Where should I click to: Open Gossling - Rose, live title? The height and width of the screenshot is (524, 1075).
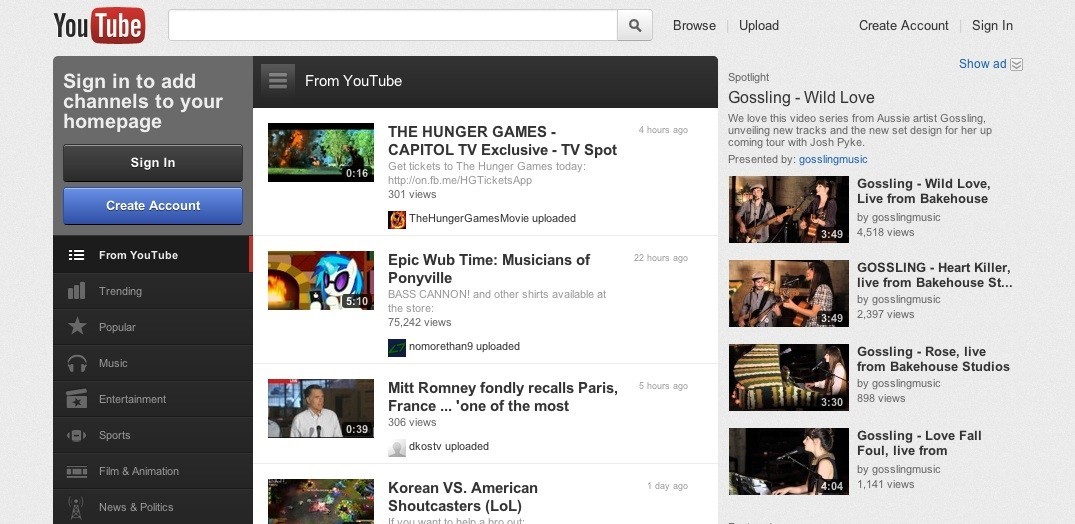pos(933,359)
